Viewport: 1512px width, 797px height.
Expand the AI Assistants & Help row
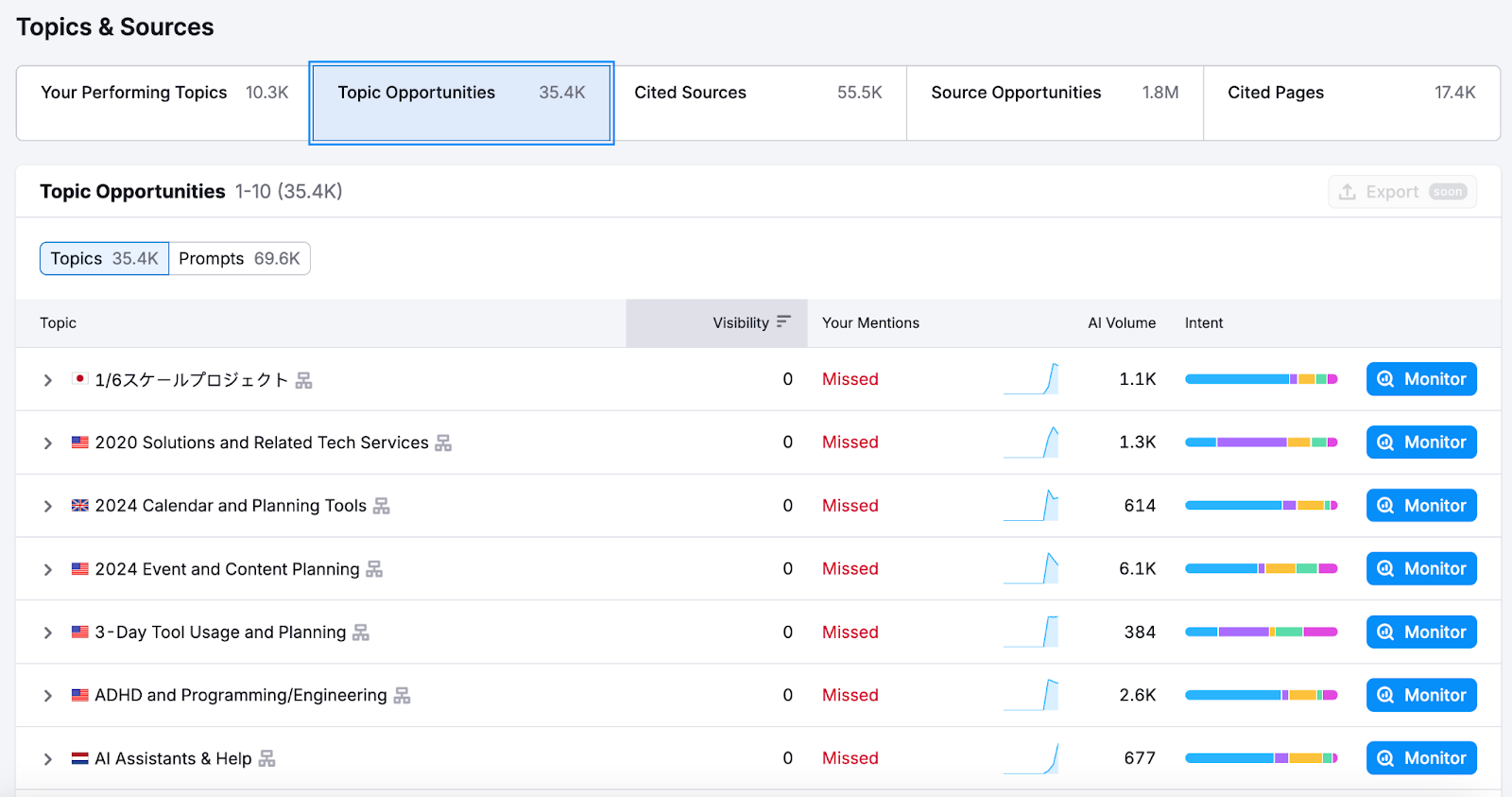point(47,758)
